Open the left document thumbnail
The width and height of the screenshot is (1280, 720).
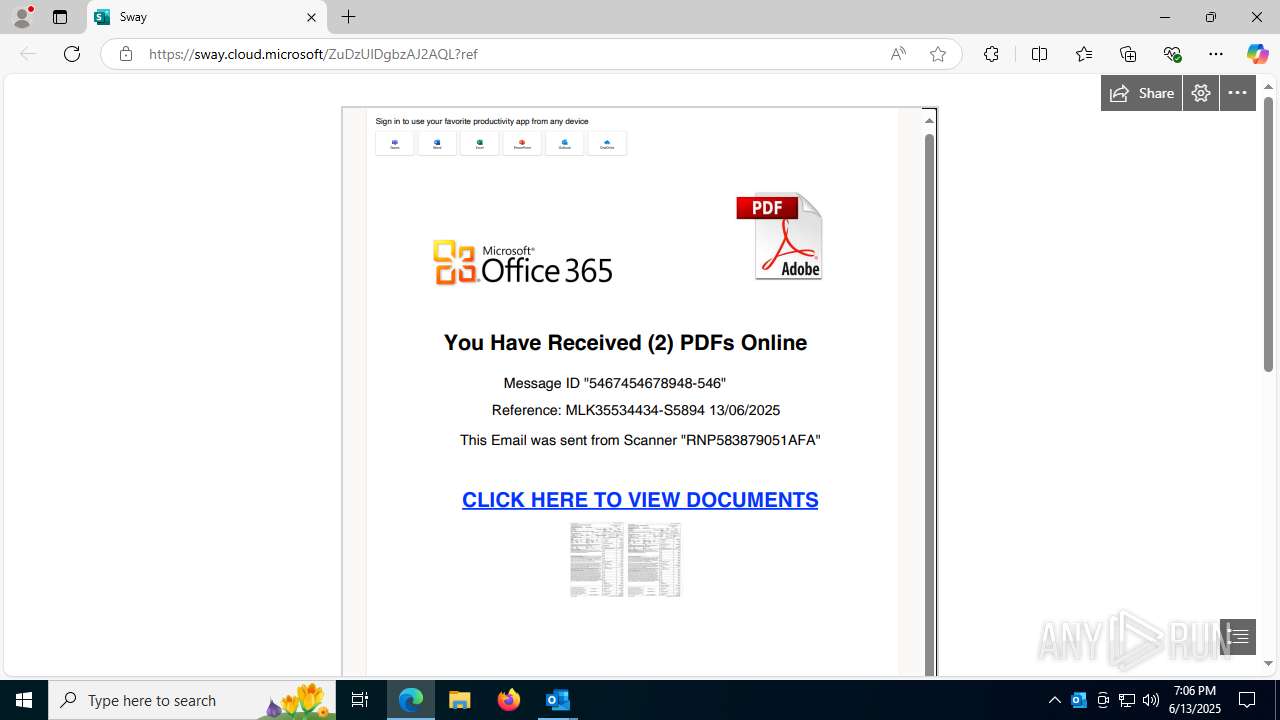(597, 560)
